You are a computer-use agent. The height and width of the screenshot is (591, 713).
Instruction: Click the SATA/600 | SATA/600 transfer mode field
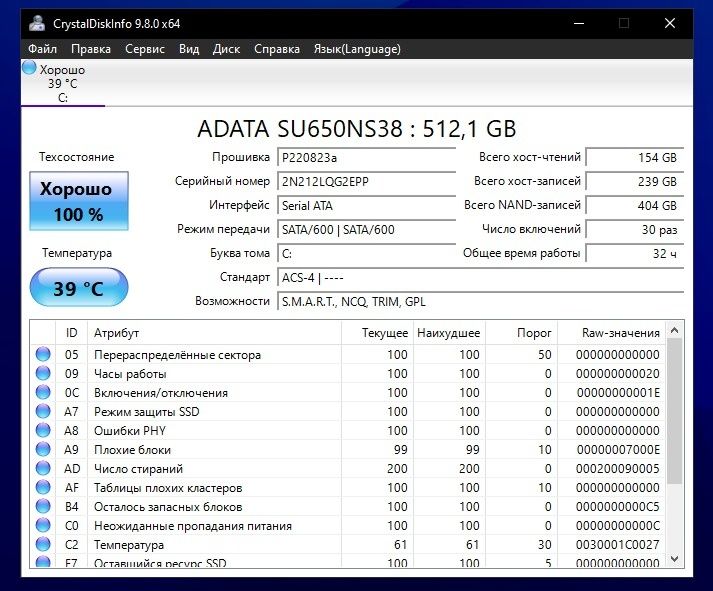(x=367, y=230)
